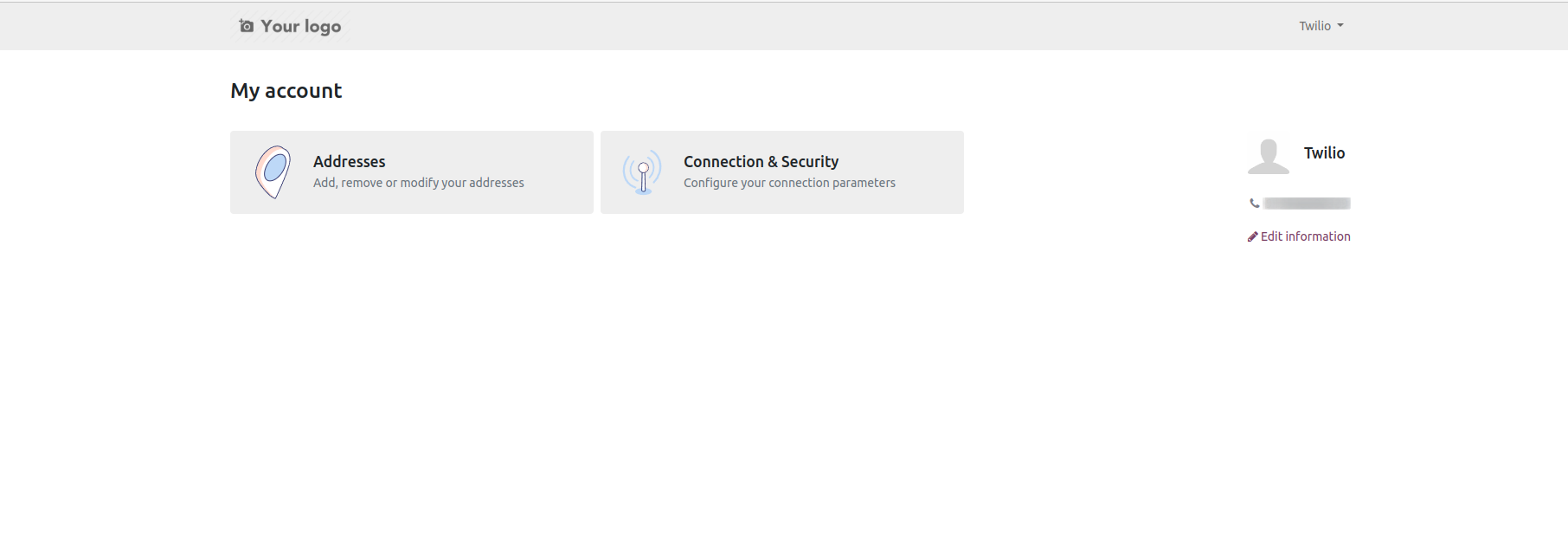Click the pencil icon beside Edit information

pos(1252,236)
